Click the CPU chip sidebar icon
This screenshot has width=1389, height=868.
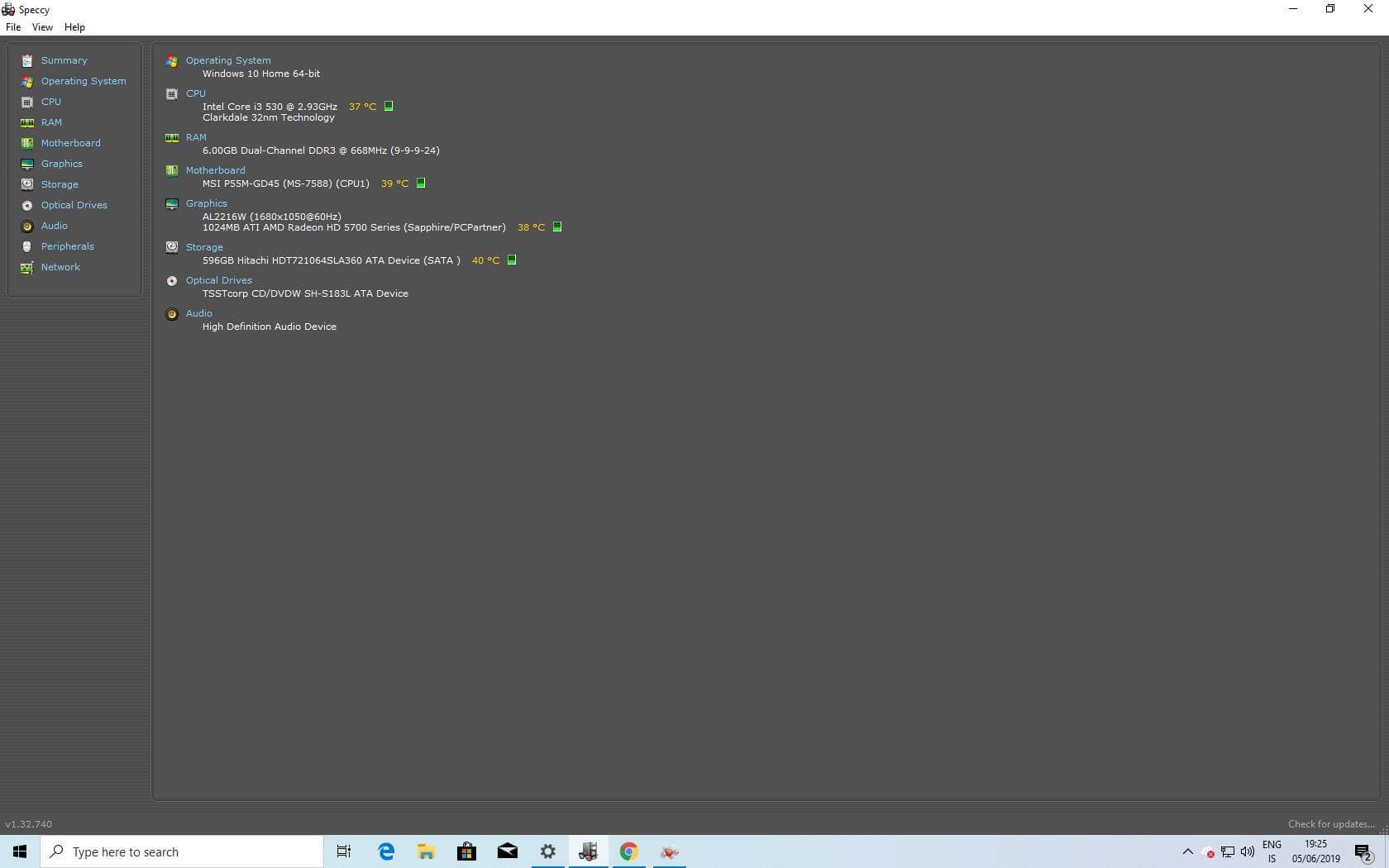coord(27,102)
